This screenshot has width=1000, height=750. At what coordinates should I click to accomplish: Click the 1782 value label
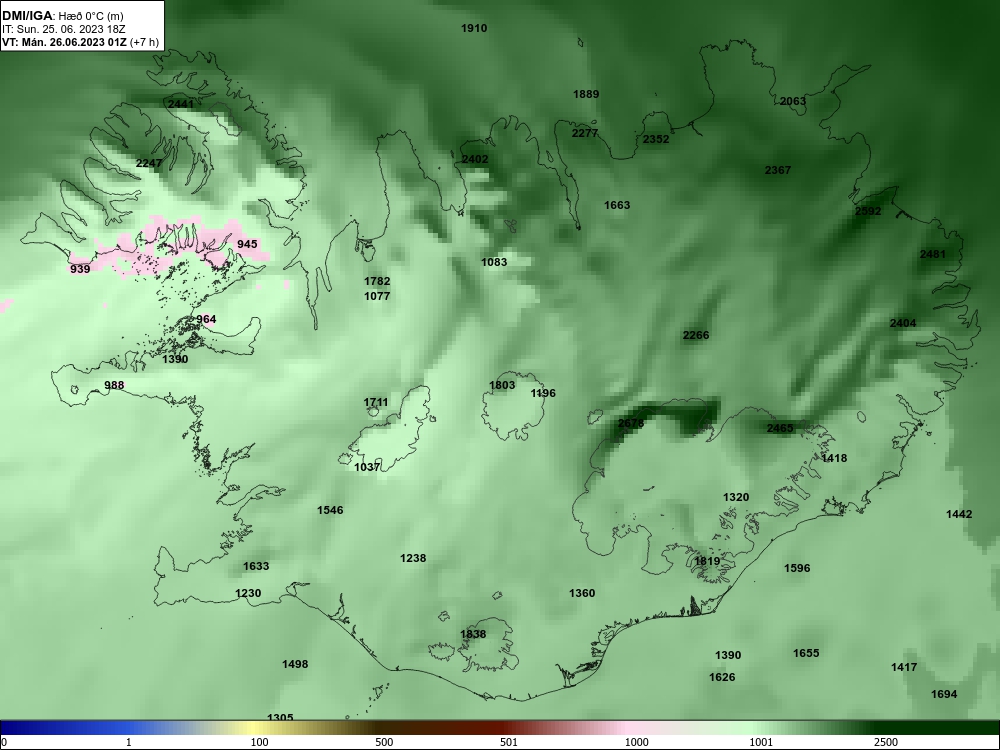[377, 281]
